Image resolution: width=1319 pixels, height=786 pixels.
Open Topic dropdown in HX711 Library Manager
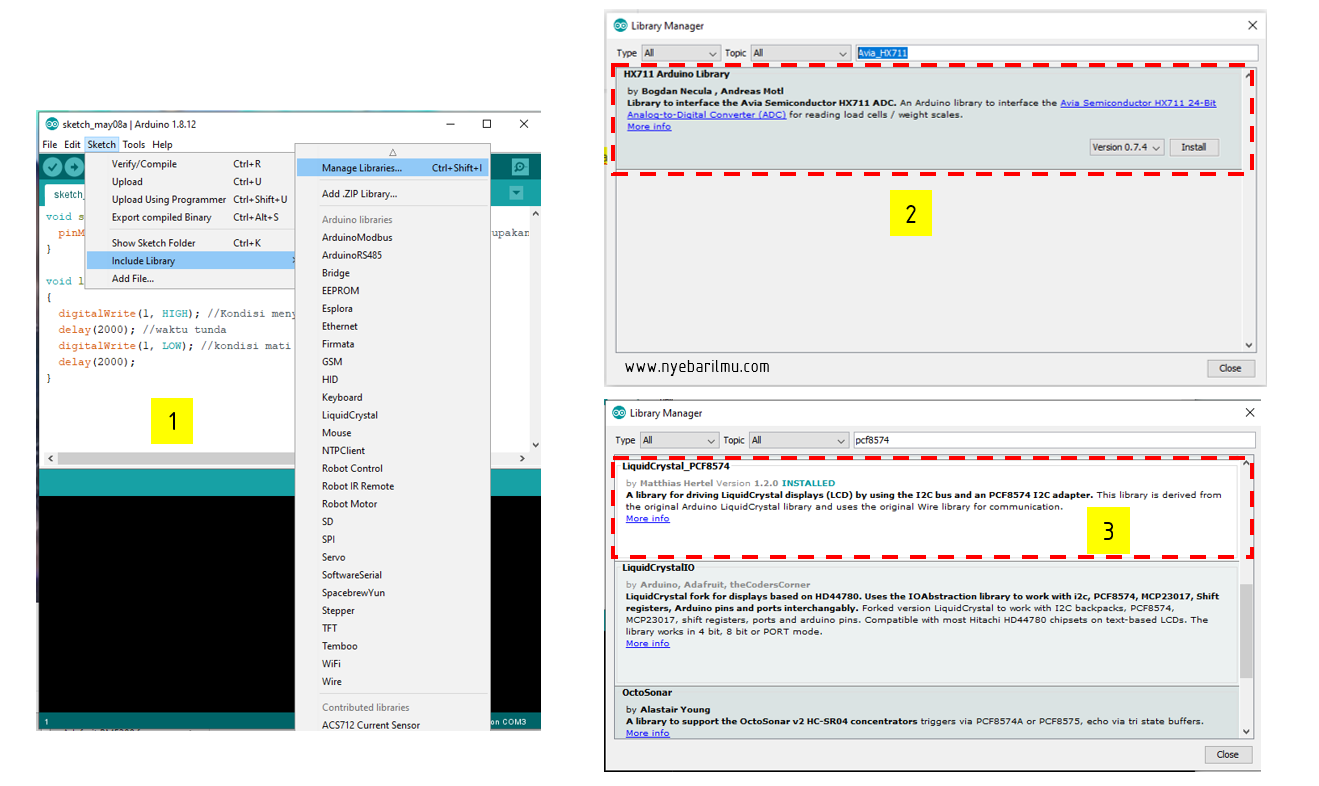click(800, 53)
